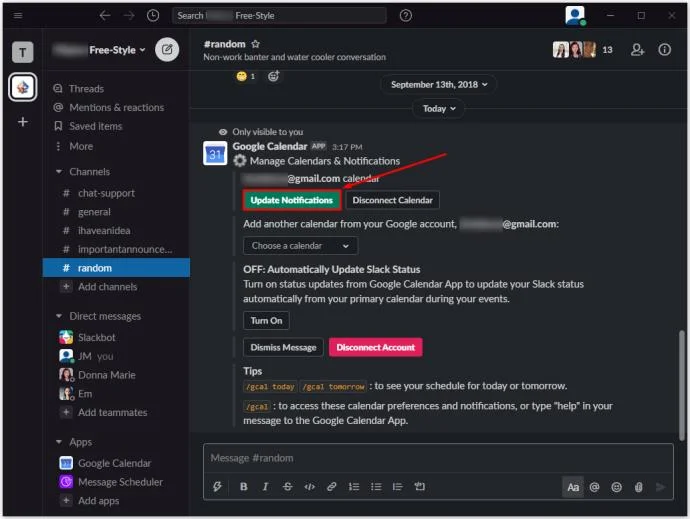
Task: Star the #random channel
Action: [x=255, y=44]
